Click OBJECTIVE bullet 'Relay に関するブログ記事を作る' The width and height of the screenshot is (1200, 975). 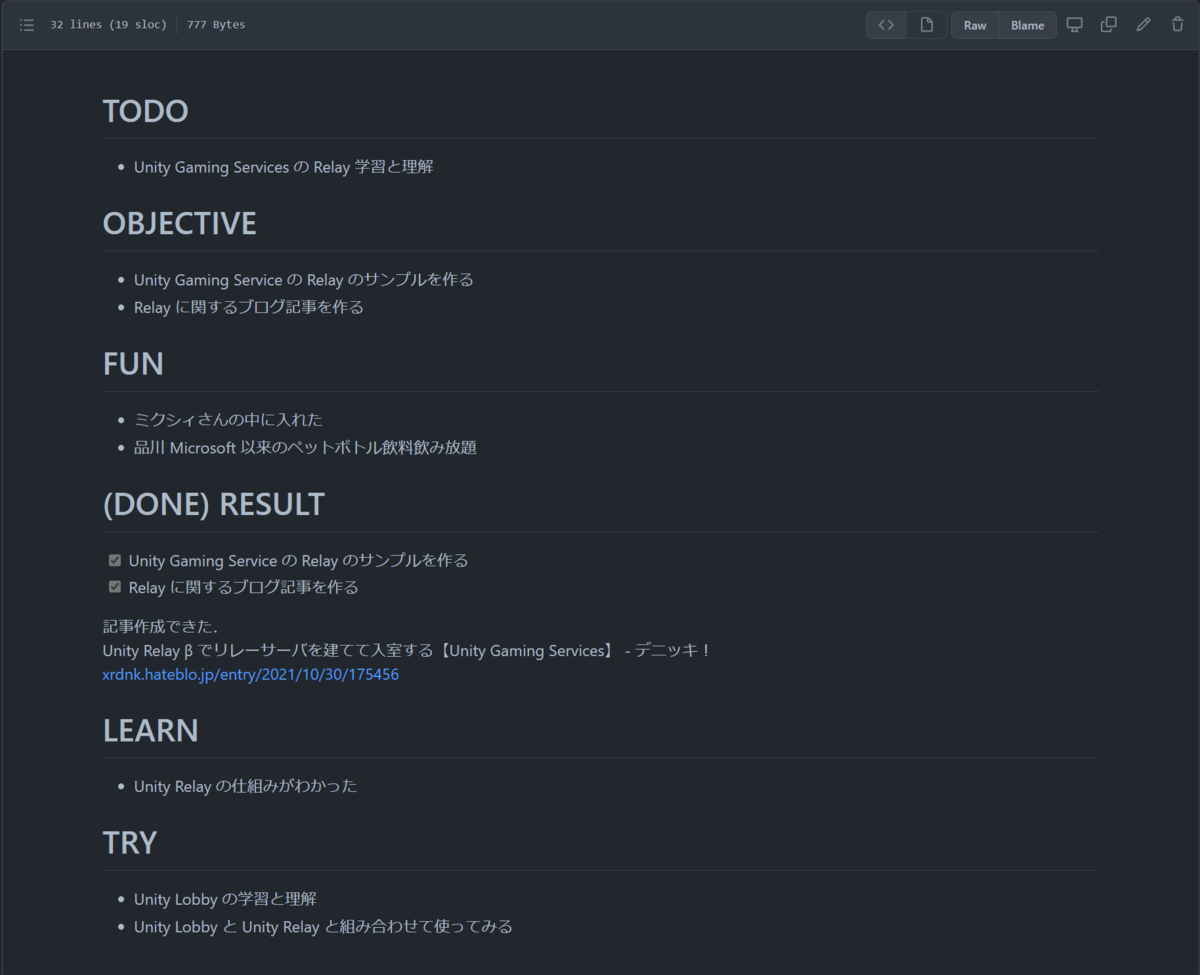(249, 307)
